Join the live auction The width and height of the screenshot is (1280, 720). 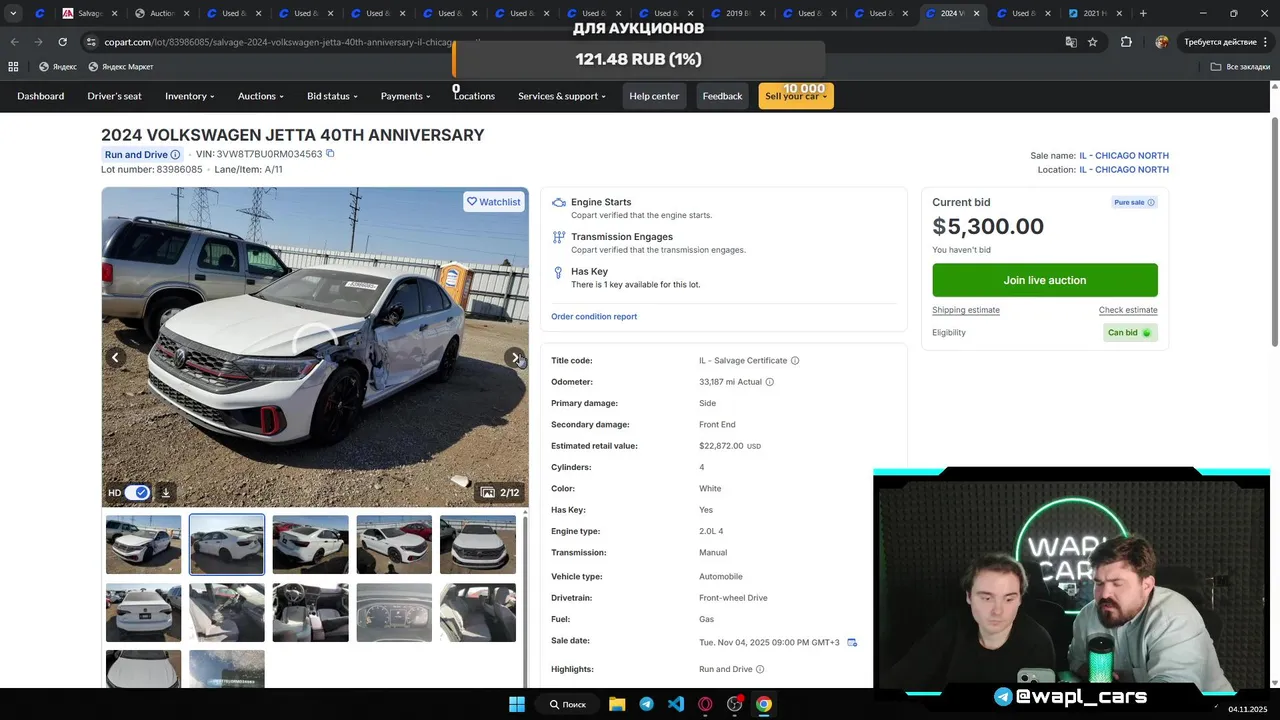(x=1045, y=280)
